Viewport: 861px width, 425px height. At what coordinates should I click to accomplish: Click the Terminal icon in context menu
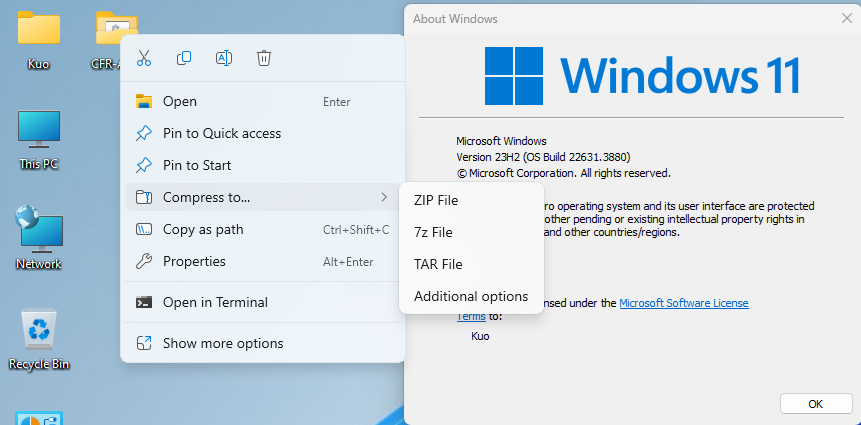(144, 303)
